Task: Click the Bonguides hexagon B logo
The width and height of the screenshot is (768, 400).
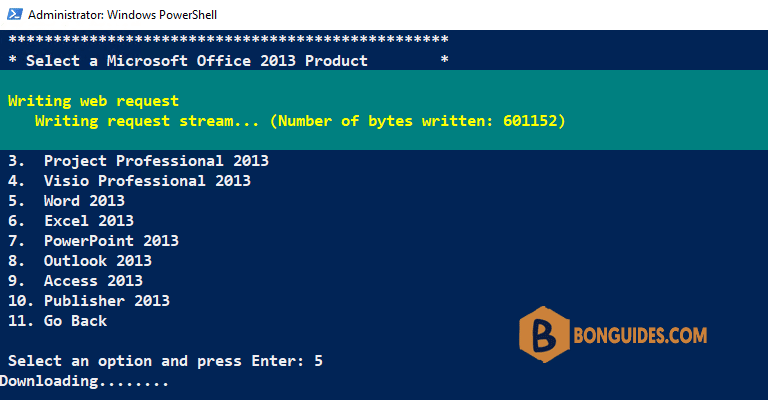Action: (544, 334)
